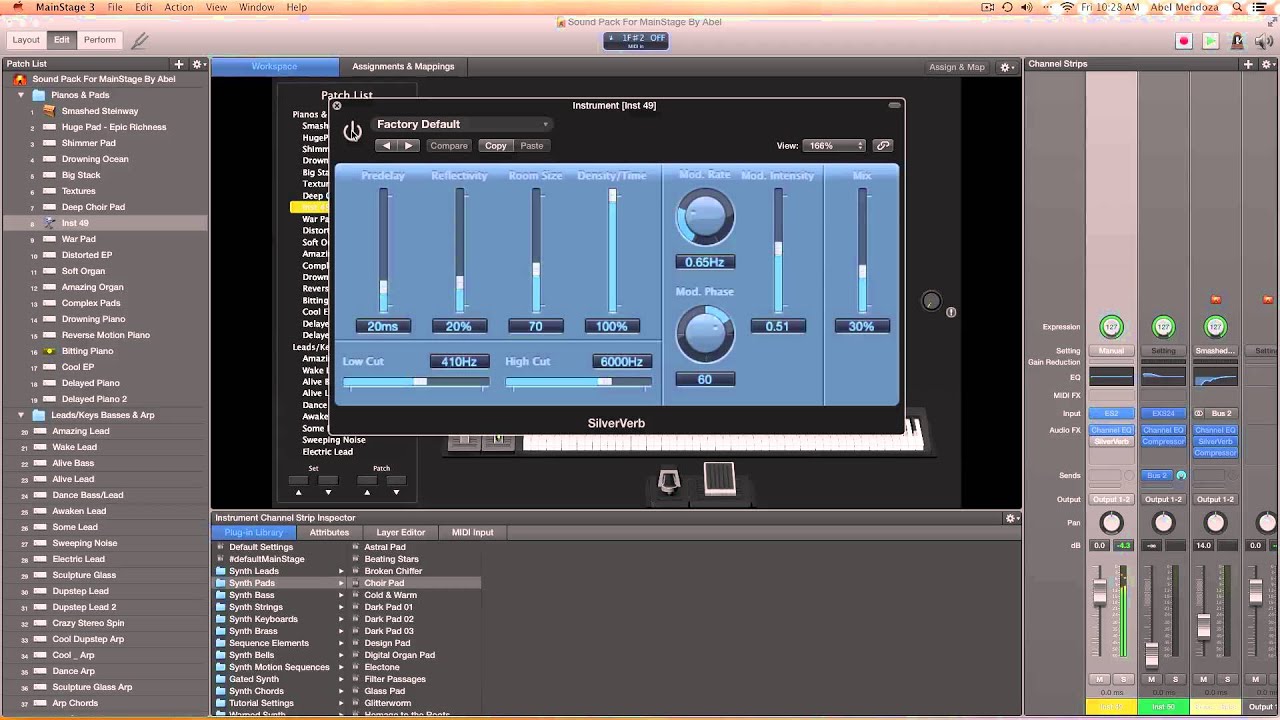The height and width of the screenshot is (720, 1280).
Task: Toggle the SilverVerb plug-in power button
Action: pos(352,131)
